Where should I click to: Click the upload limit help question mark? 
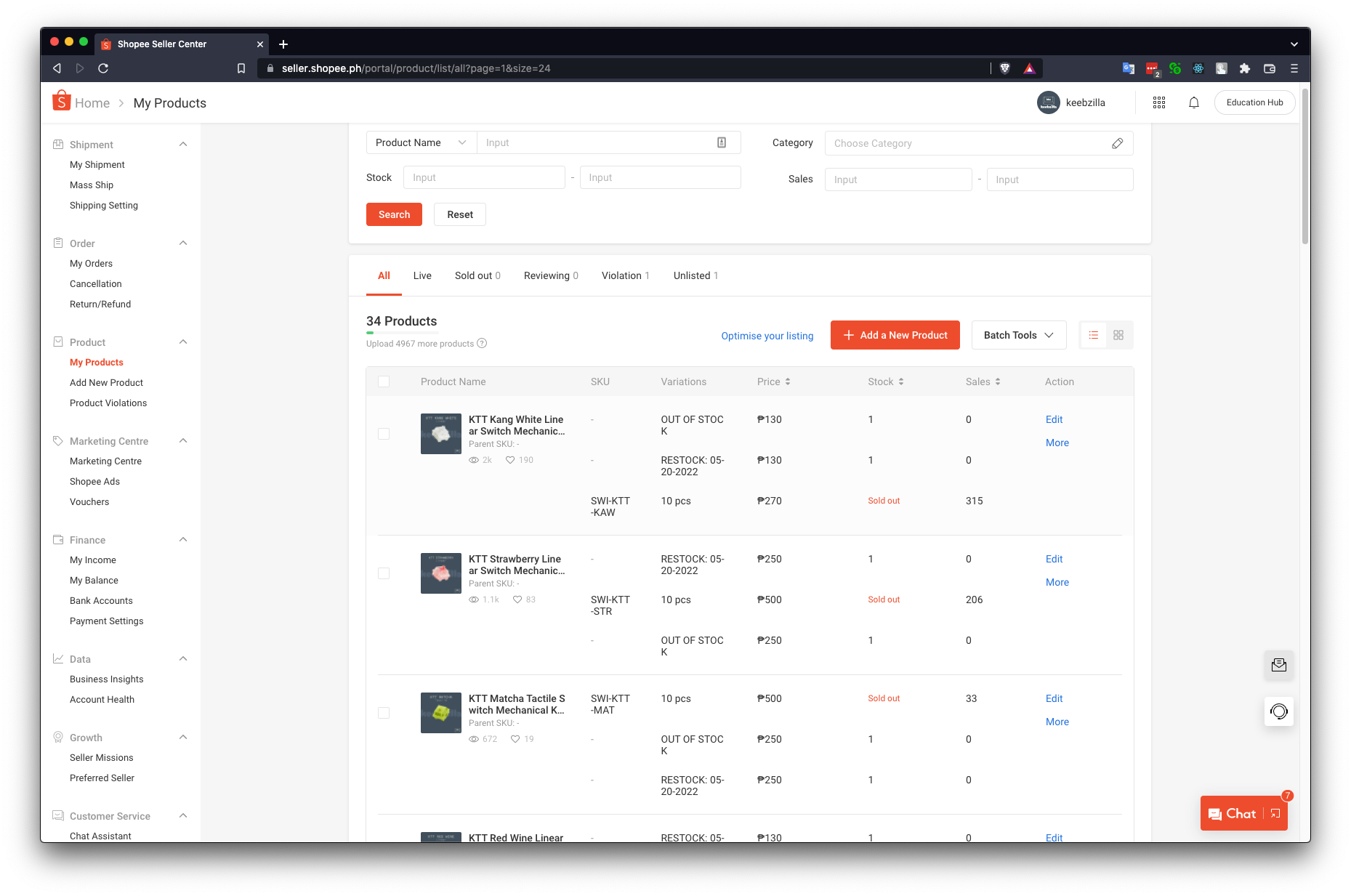point(482,343)
